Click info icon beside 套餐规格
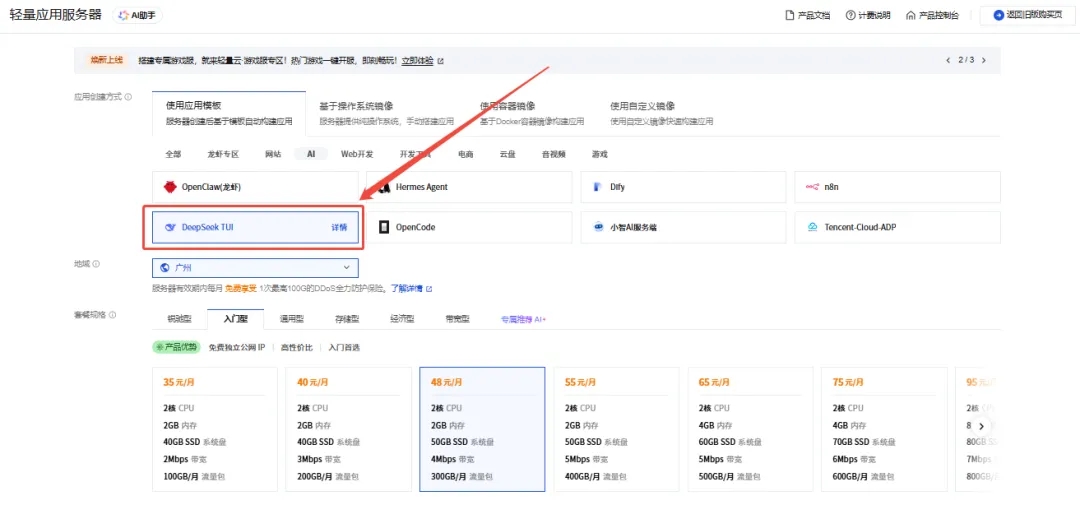Viewport: 1080px width, 505px height. tap(112, 315)
